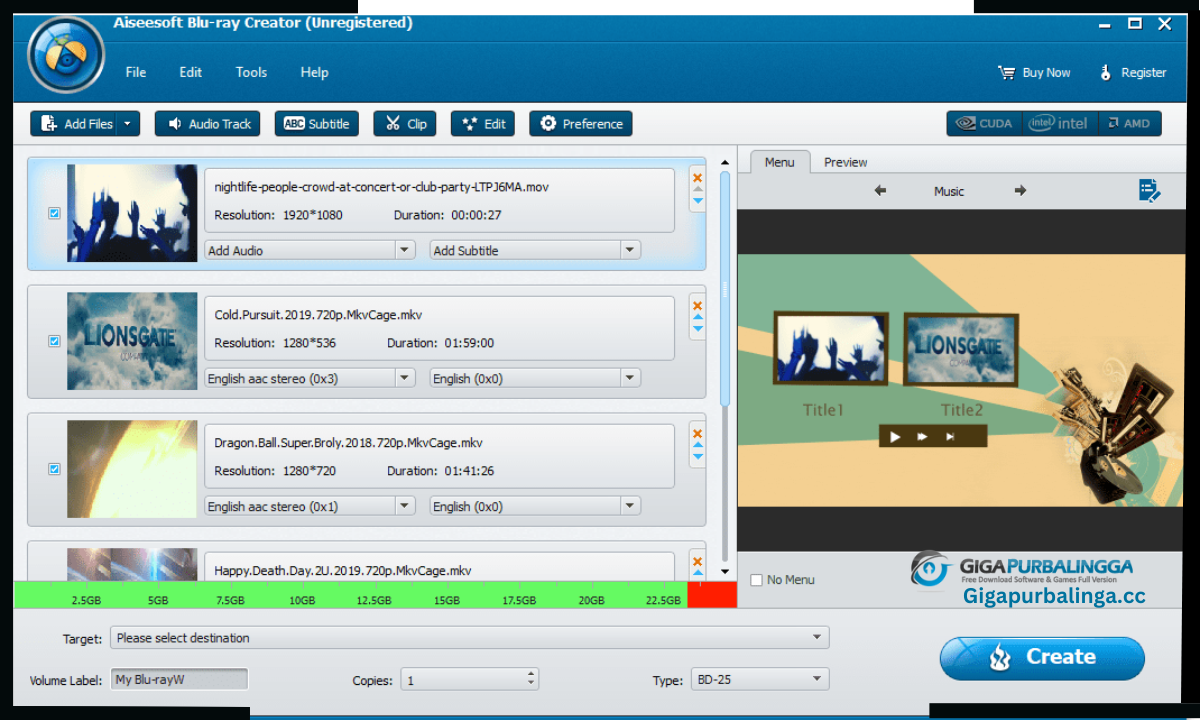Click the Copies stepper control
1200x720 pixels.
pos(531,680)
